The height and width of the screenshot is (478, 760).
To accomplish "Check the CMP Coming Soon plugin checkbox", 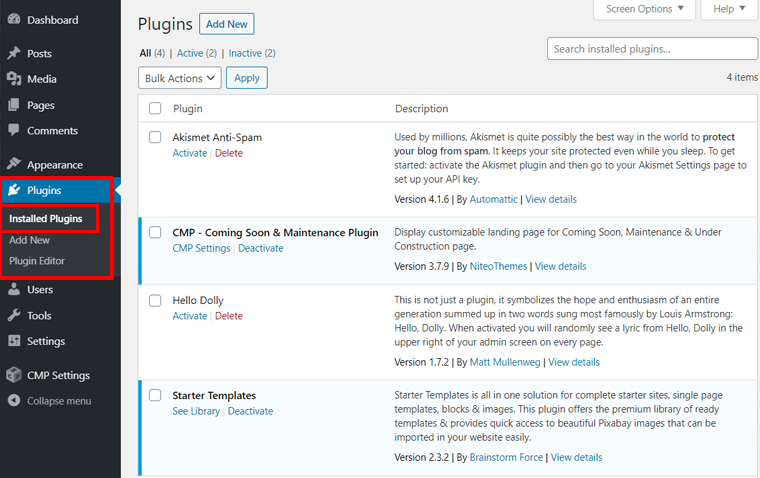I will point(155,232).
